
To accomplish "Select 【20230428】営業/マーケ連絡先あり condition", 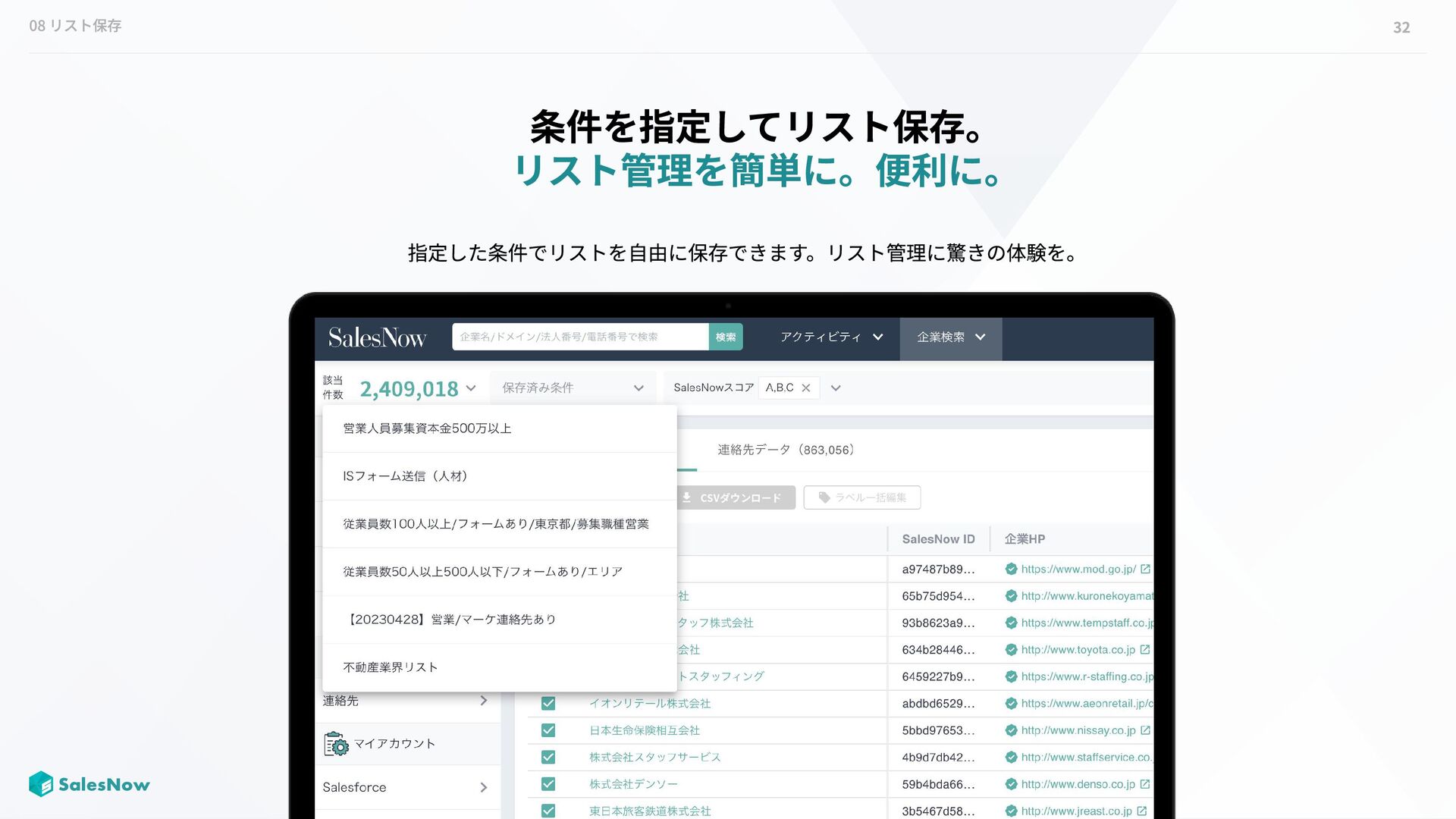I will coord(499,620).
